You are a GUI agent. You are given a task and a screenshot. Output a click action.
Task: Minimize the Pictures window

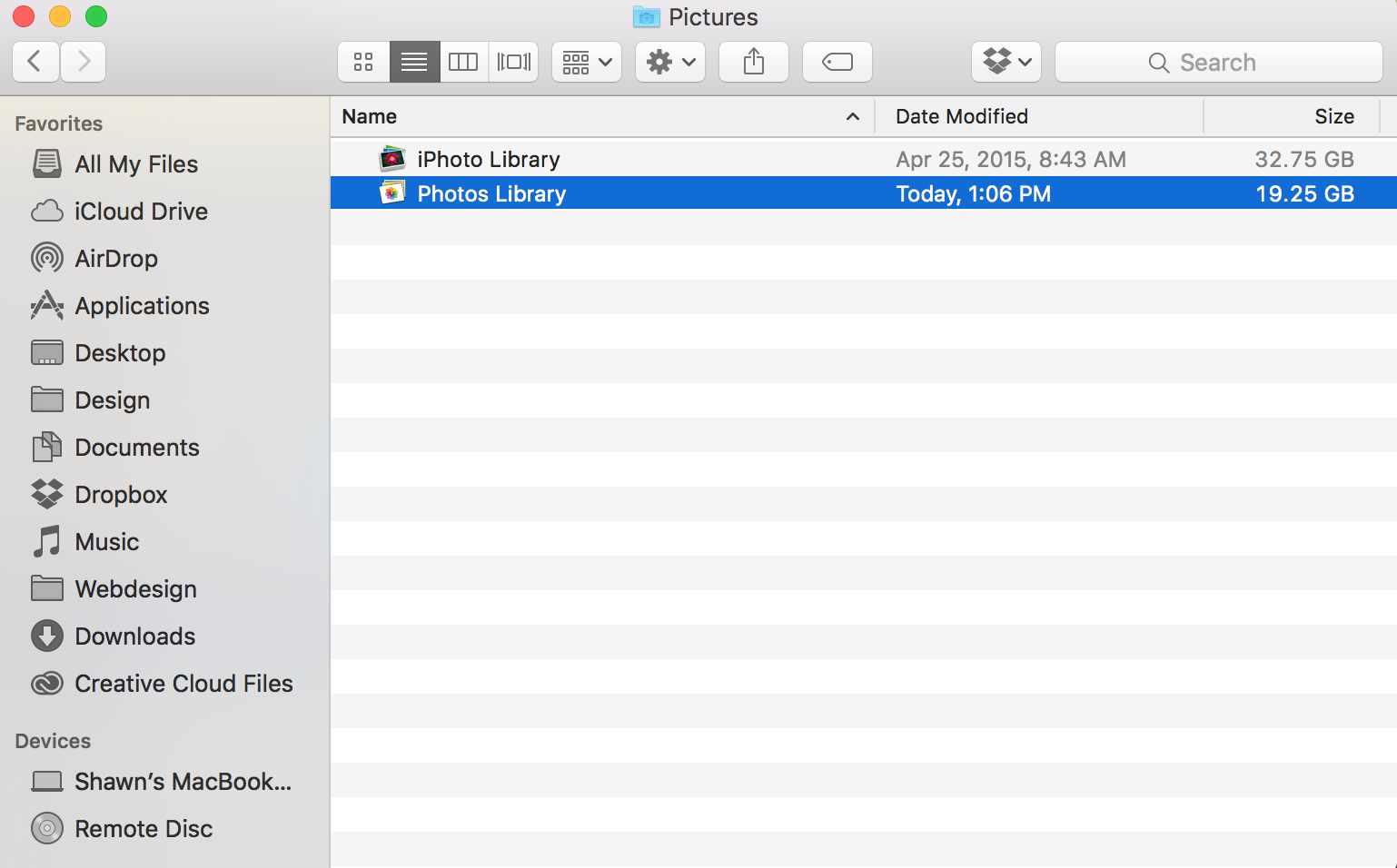(x=60, y=16)
